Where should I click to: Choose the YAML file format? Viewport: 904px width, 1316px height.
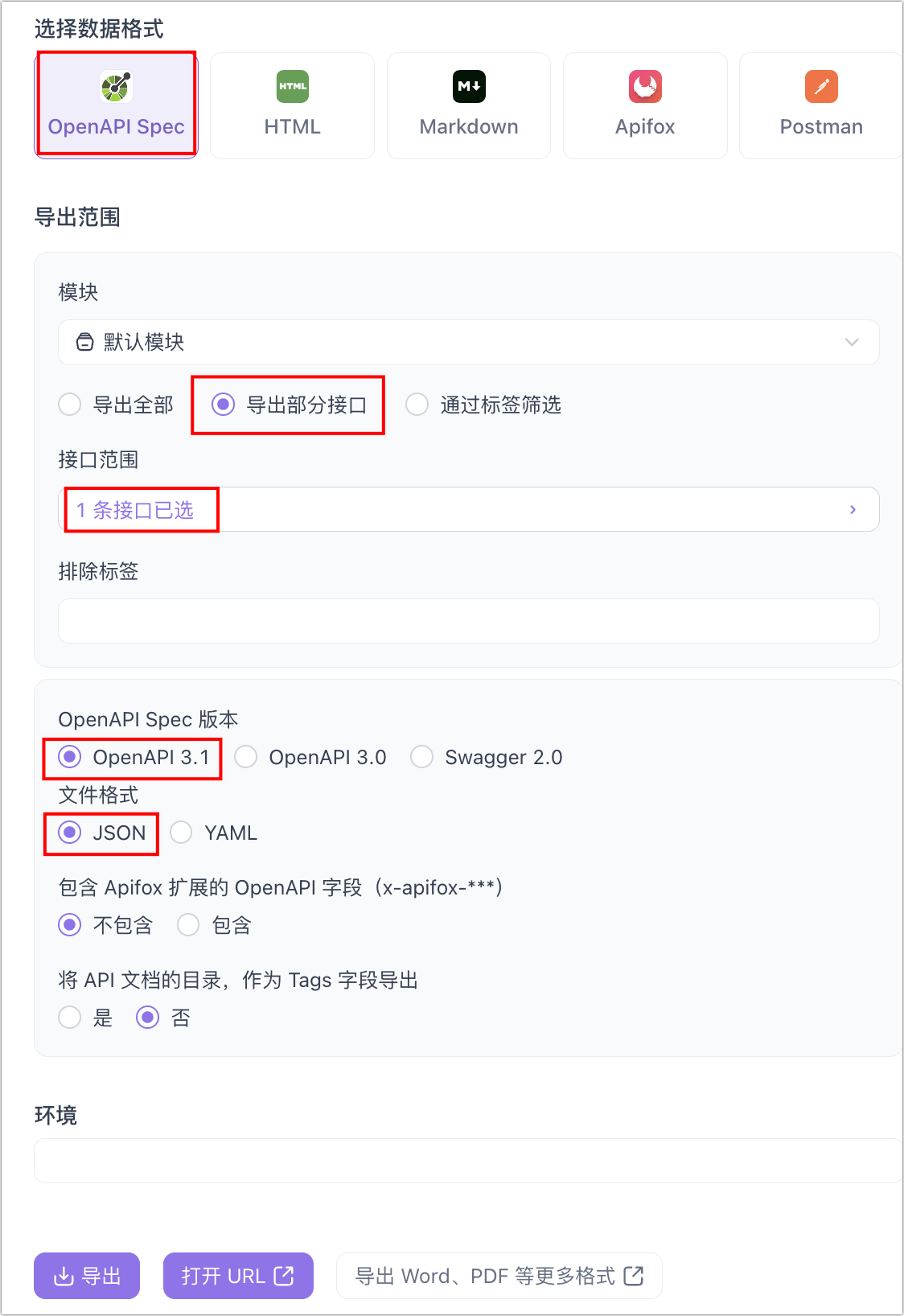[182, 833]
